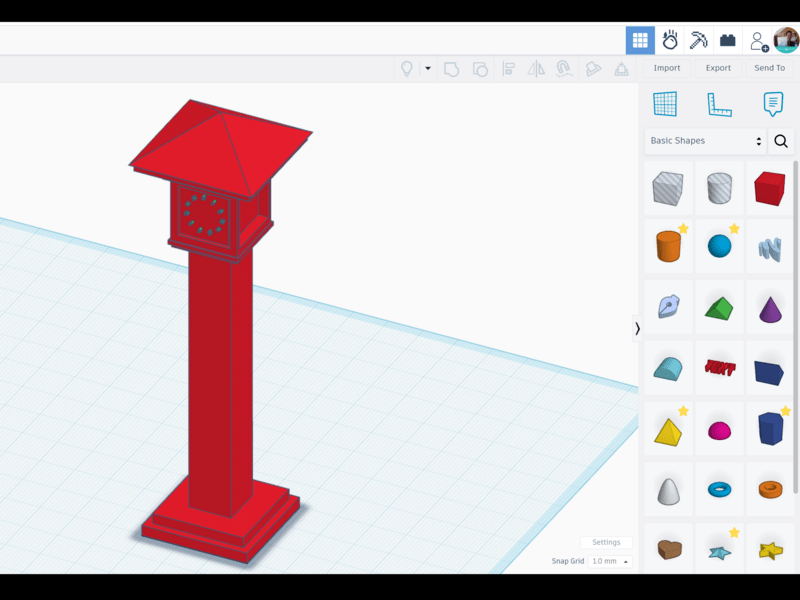Pick the light blue Star shape

[x=719, y=552]
